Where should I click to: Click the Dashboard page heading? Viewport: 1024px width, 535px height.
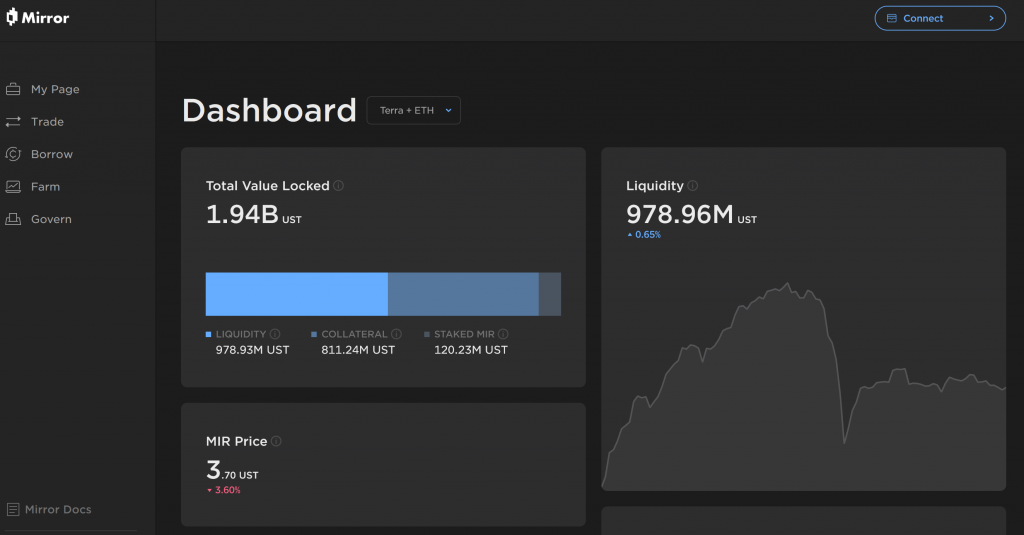pyautogui.click(x=269, y=110)
